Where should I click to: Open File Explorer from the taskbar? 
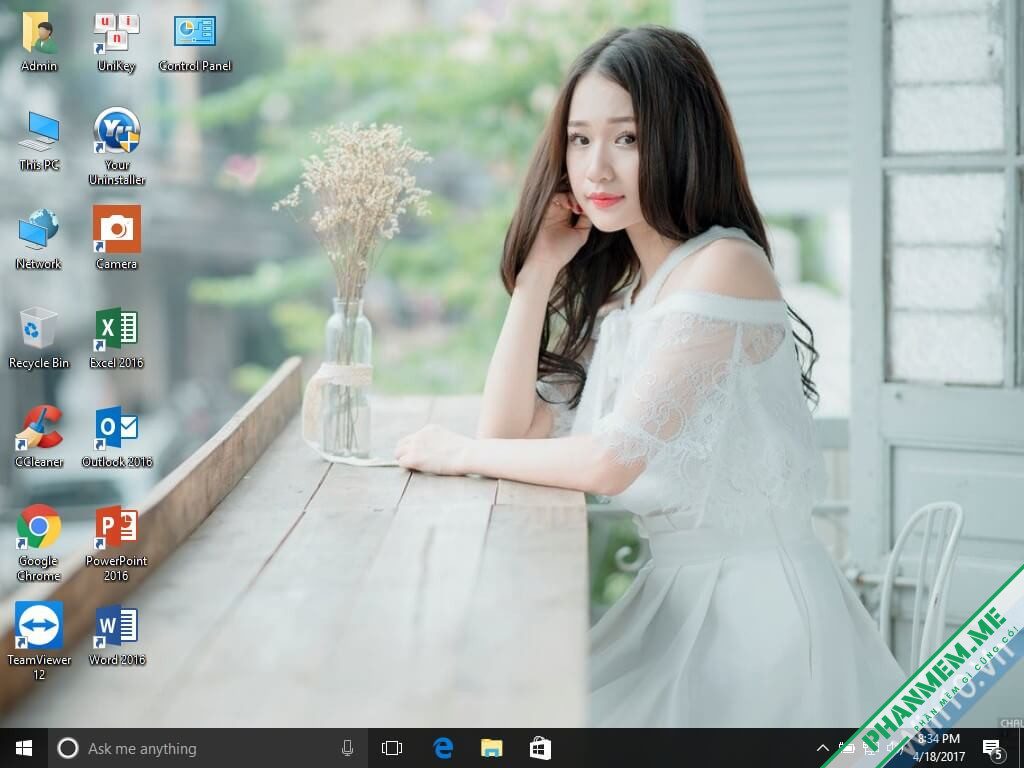coord(492,748)
